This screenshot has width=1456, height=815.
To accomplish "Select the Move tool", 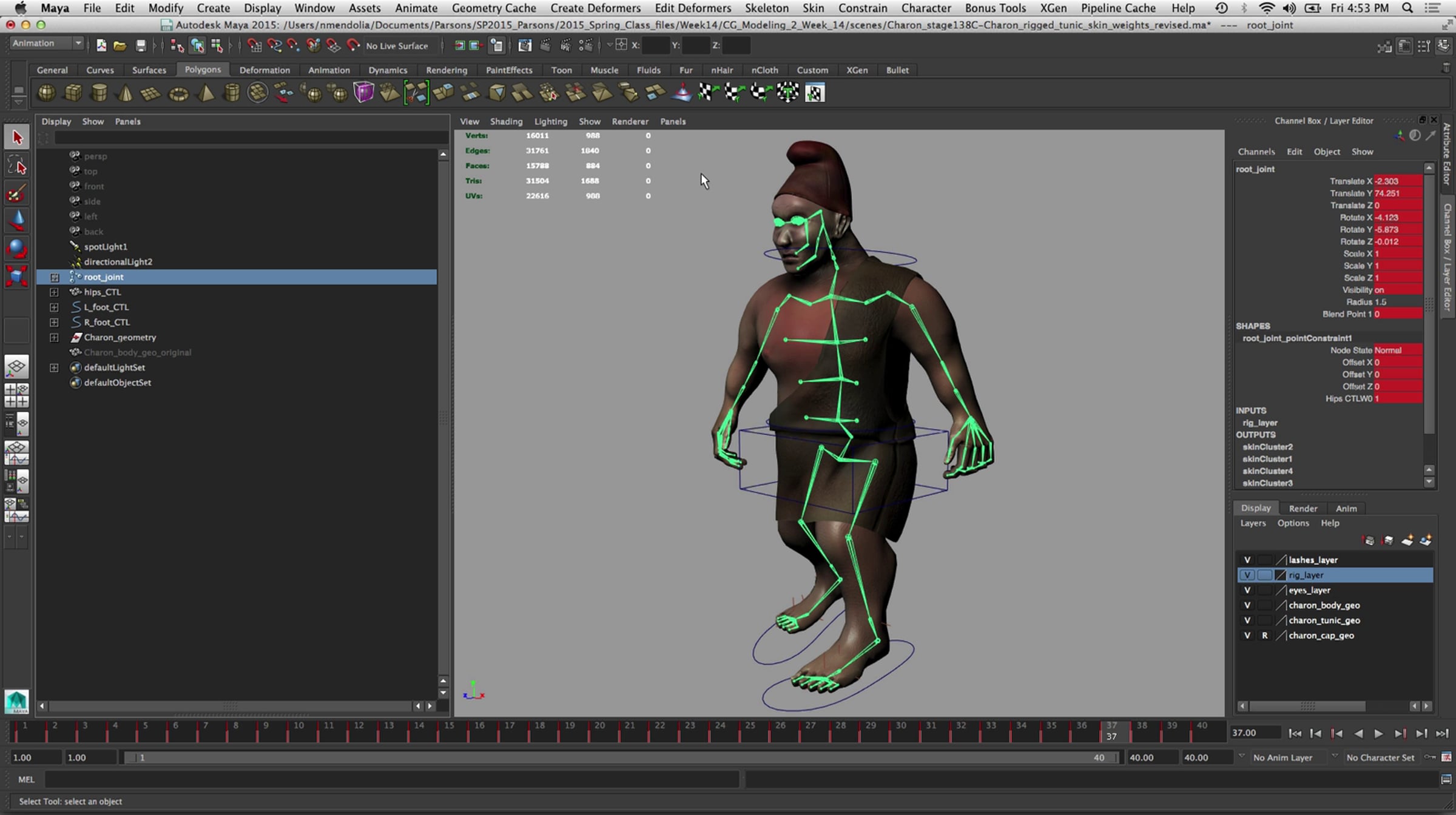I will tap(16, 221).
